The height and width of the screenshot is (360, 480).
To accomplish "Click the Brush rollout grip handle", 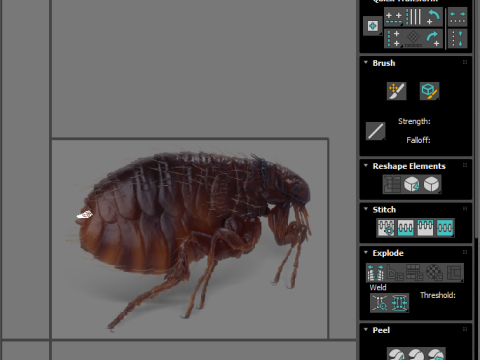I will (465, 62).
